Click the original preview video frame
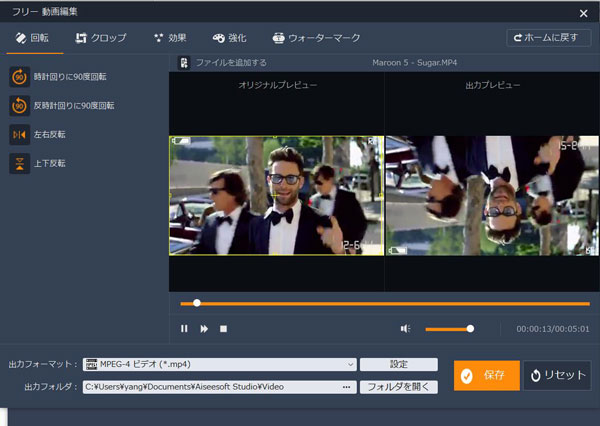The width and height of the screenshot is (600, 426). click(x=276, y=196)
